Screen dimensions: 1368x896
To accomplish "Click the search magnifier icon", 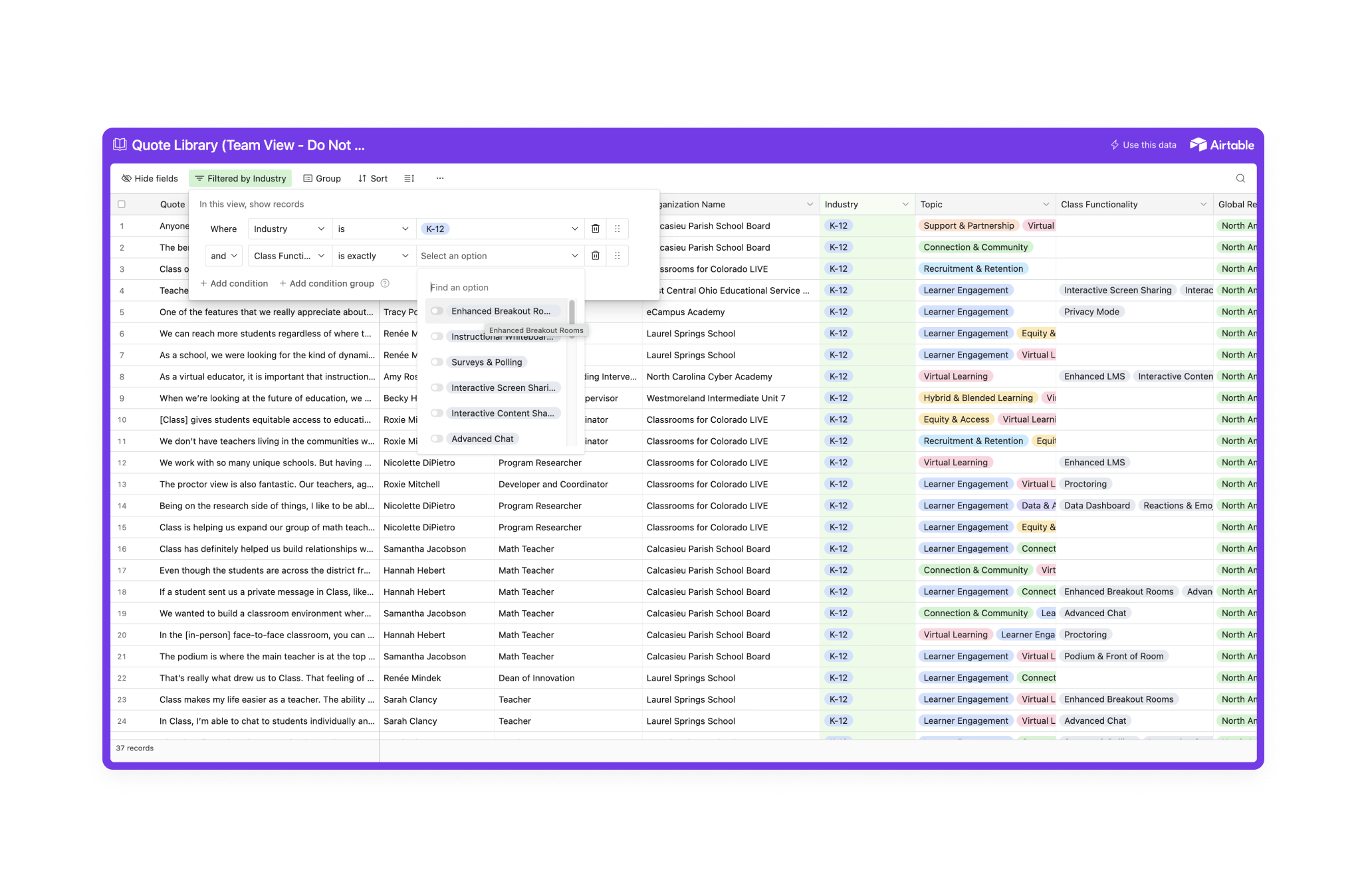I will pyautogui.click(x=1240, y=178).
